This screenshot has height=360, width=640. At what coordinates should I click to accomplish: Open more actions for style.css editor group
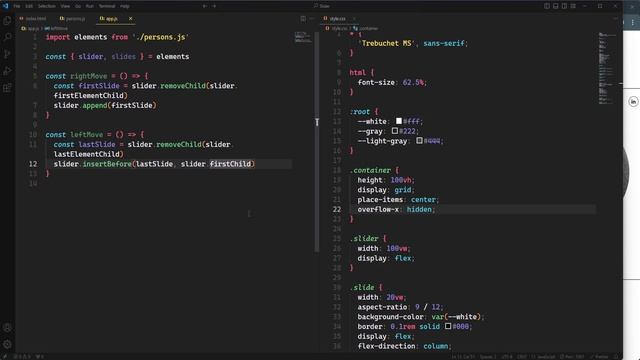click(x=615, y=19)
